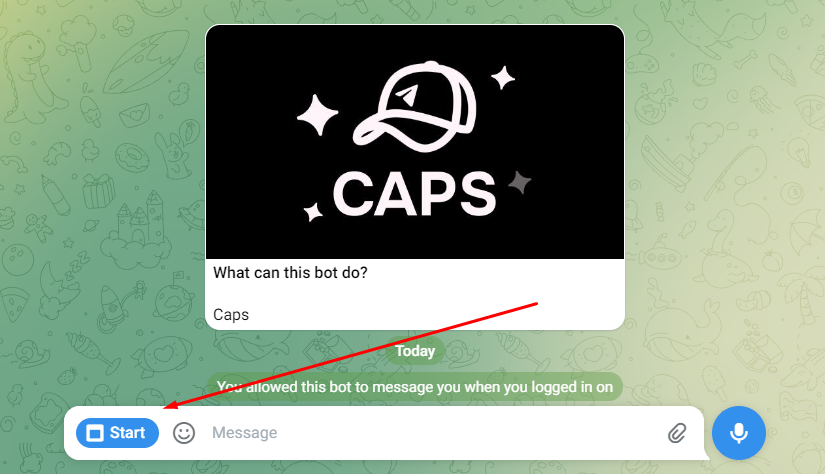825x474 pixels.
Task: Click the window icon inside Start button
Action: click(95, 433)
